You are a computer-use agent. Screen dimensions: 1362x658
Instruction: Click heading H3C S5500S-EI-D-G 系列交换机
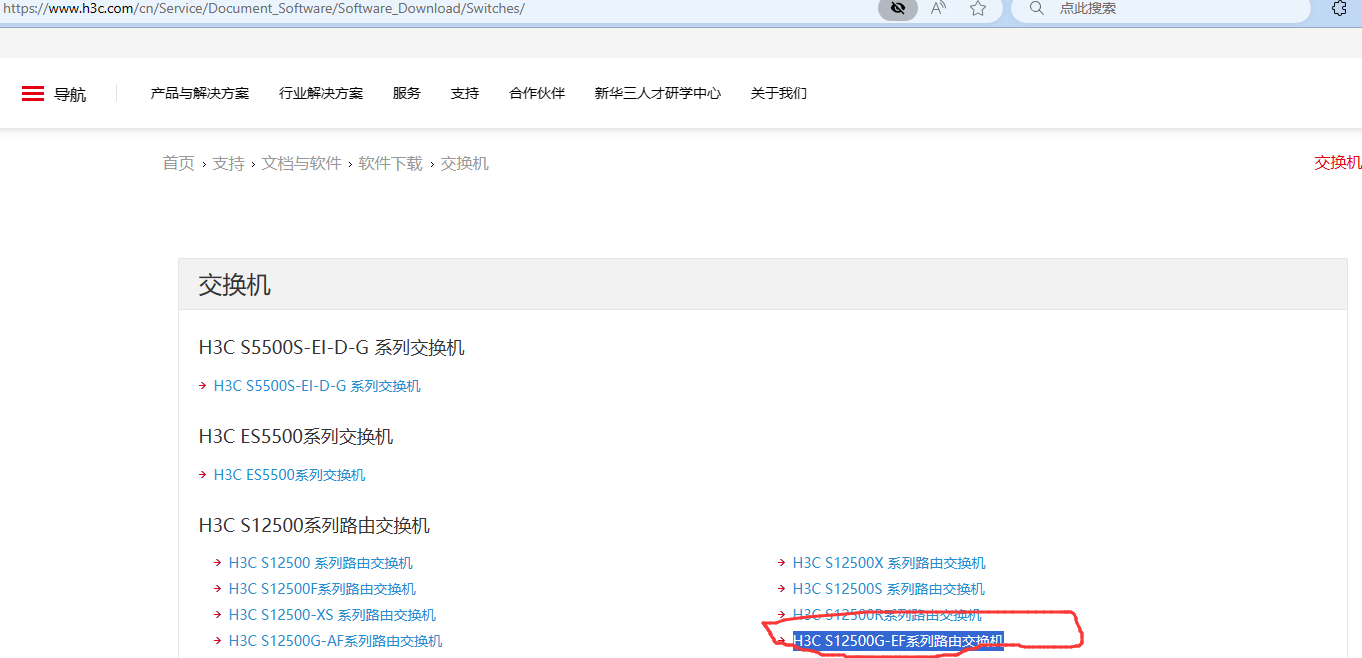click(332, 348)
